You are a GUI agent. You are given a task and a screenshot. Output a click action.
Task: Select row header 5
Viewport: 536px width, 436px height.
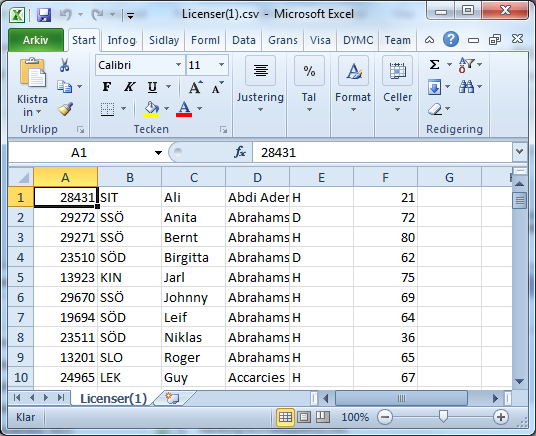[x=21, y=277]
